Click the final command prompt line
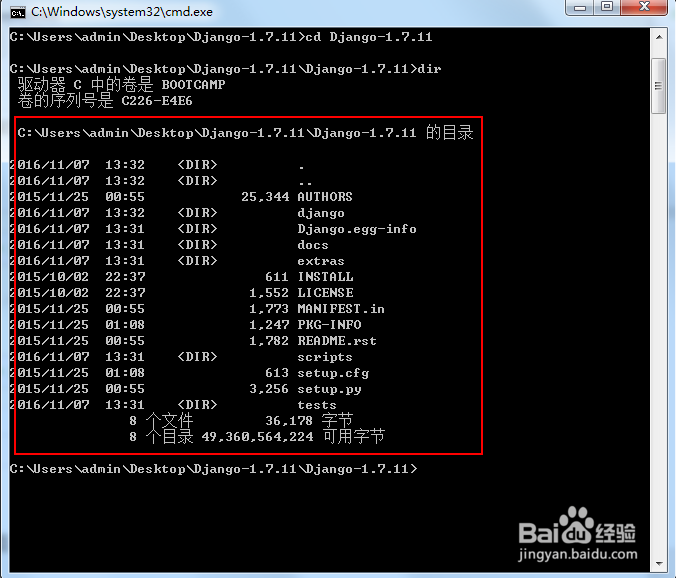This screenshot has width=676, height=578. [x=213, y=469]
